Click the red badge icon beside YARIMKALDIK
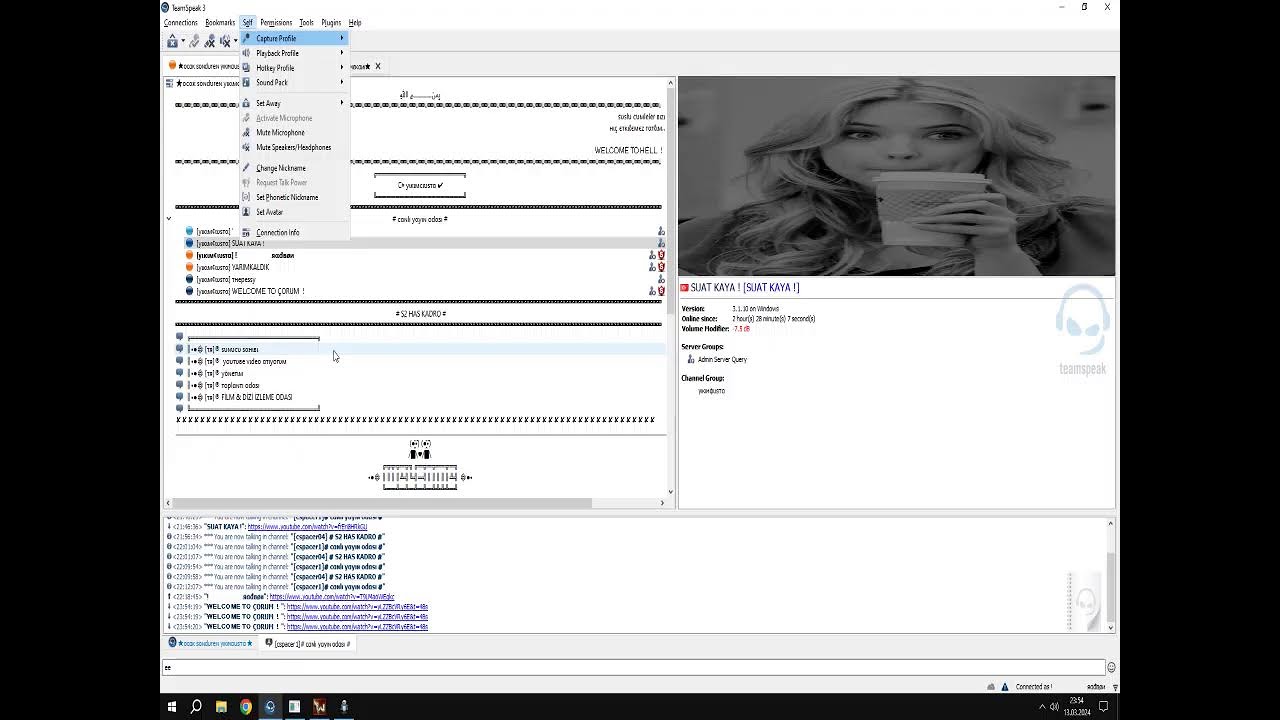The image size is (1280, 720). tap(661, 267)
